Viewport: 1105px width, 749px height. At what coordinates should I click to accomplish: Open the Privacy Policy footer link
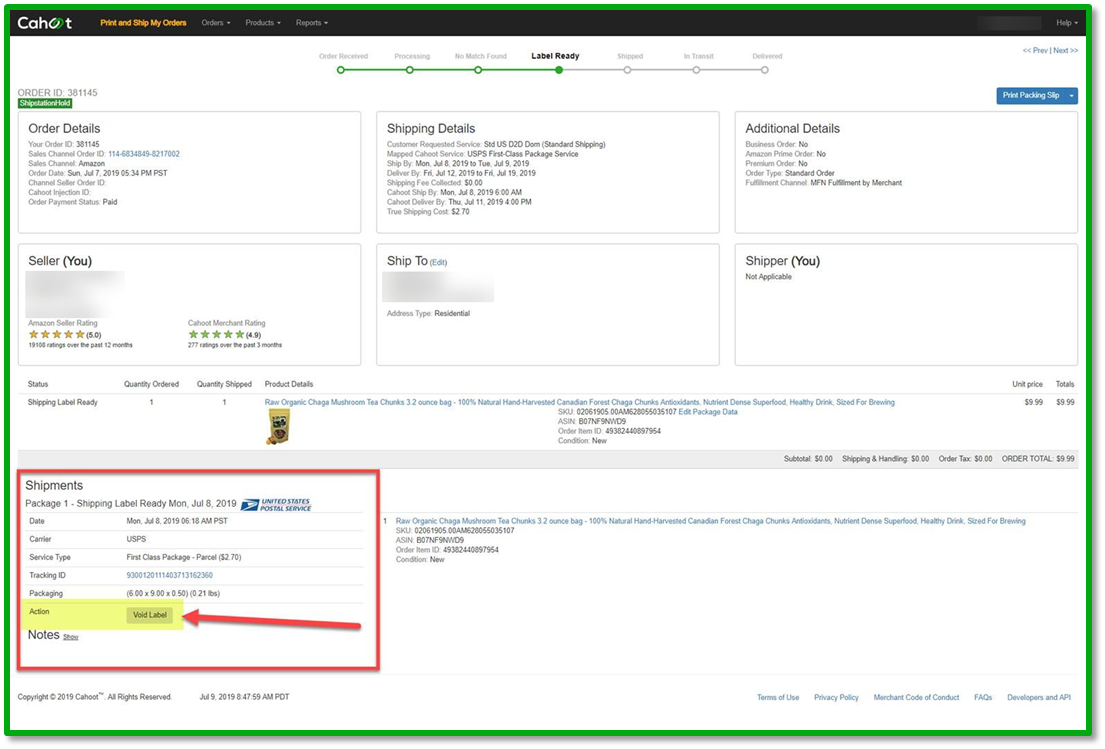pos(837,698)
